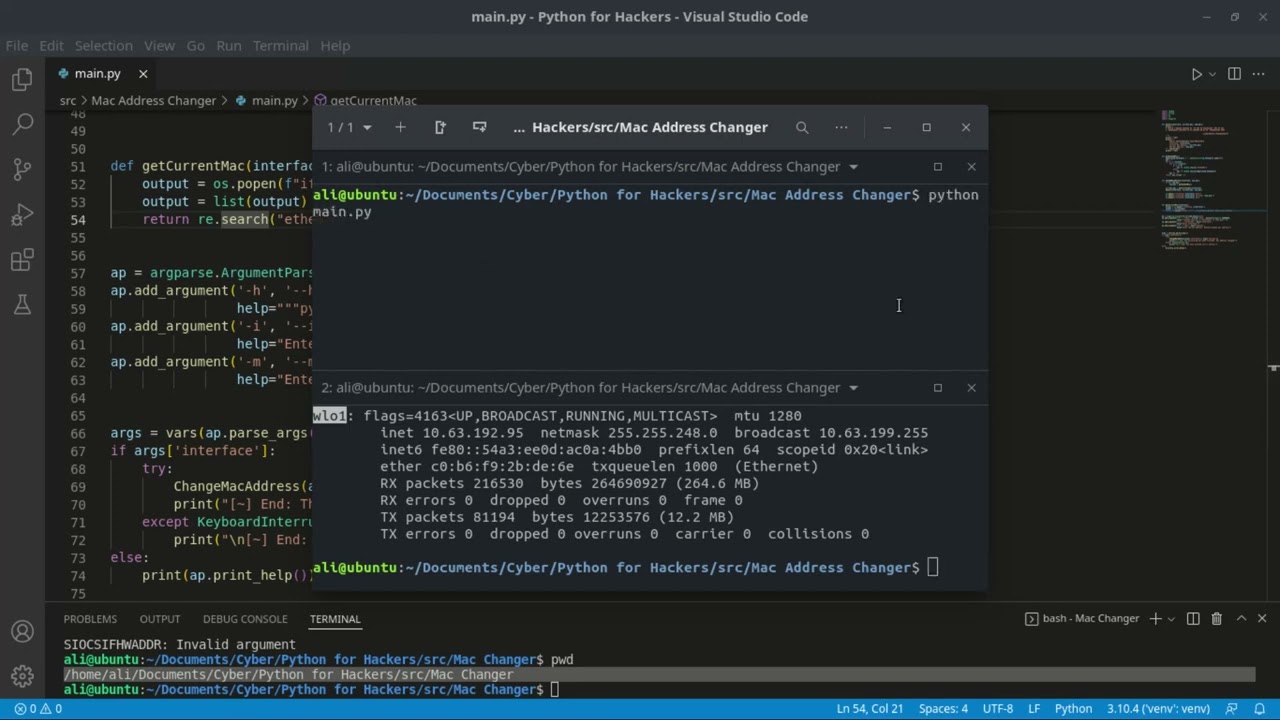Click the Mac Address Changer breadcrumb
This screenshot has height=720, width=1280.
tap(153, 101)
